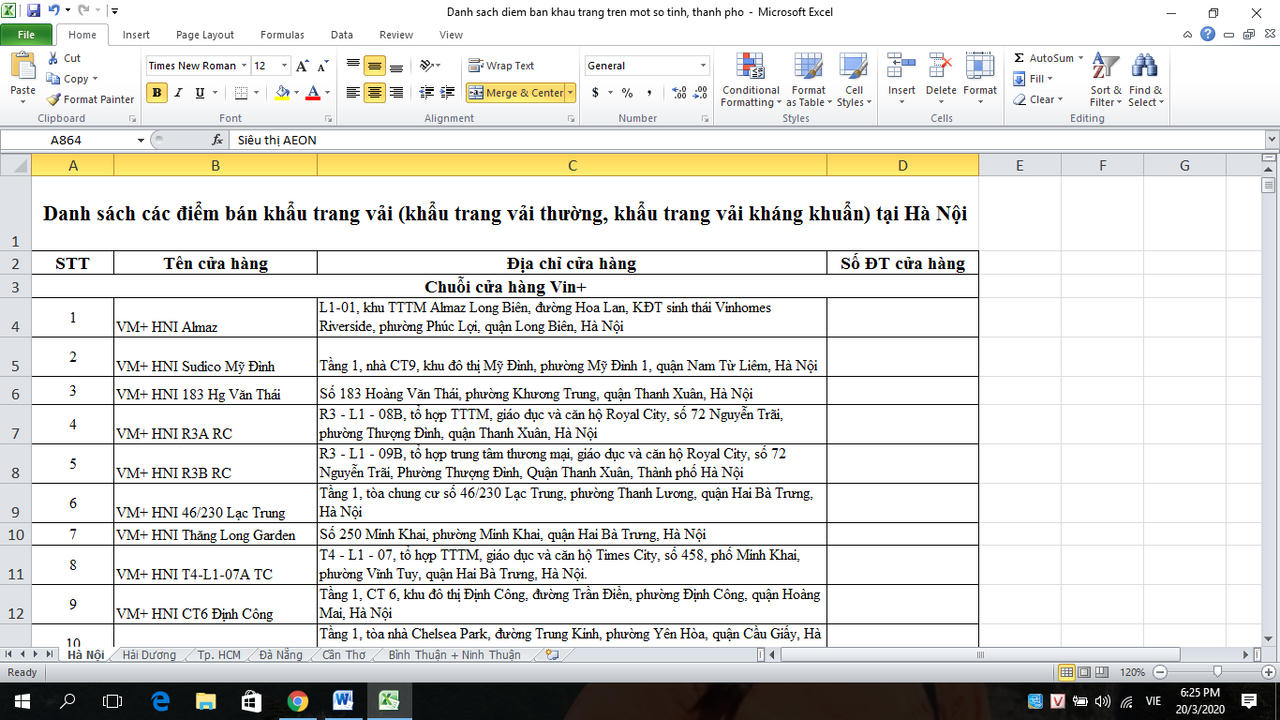This screenshot has height=720, width=1280.
Task: Click Increase Font Size icon
Action: [x=302, y=66]
